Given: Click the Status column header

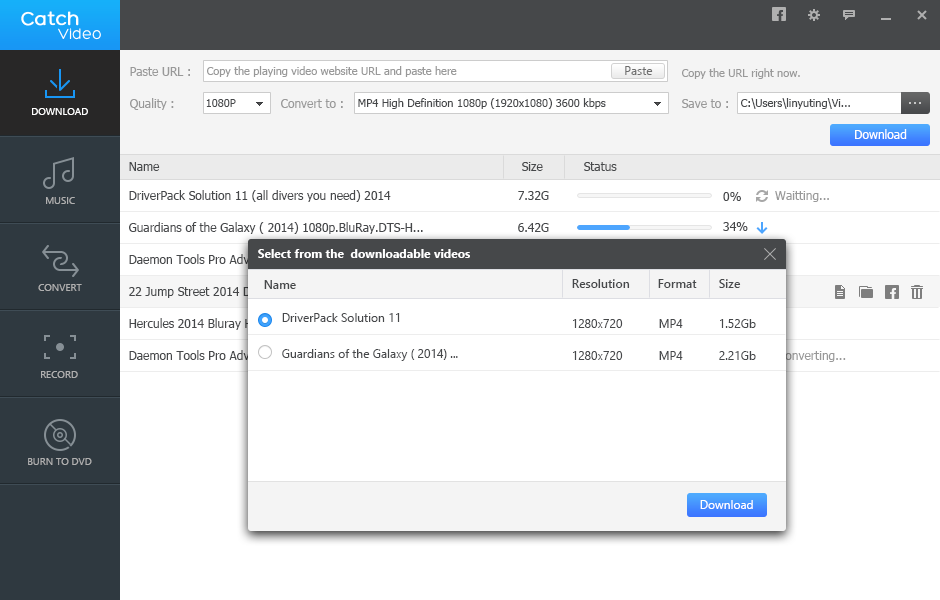Looking at the screenshot, I should (x=599, y=167).
